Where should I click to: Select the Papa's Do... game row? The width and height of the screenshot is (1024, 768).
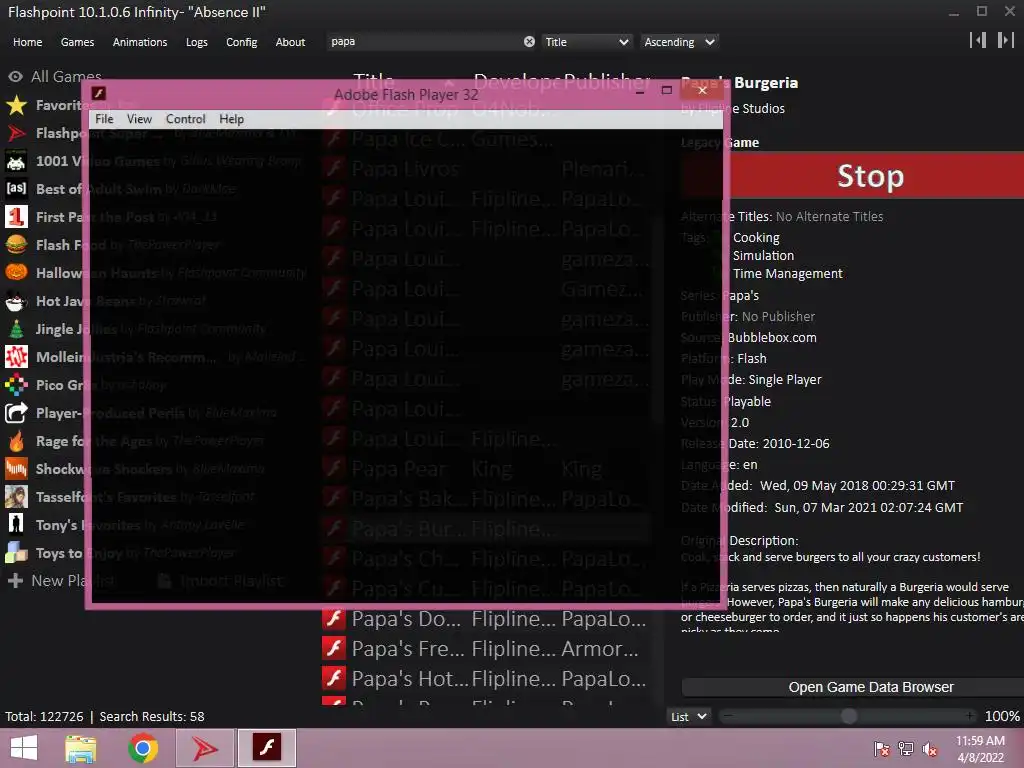(x=486, y=618)
